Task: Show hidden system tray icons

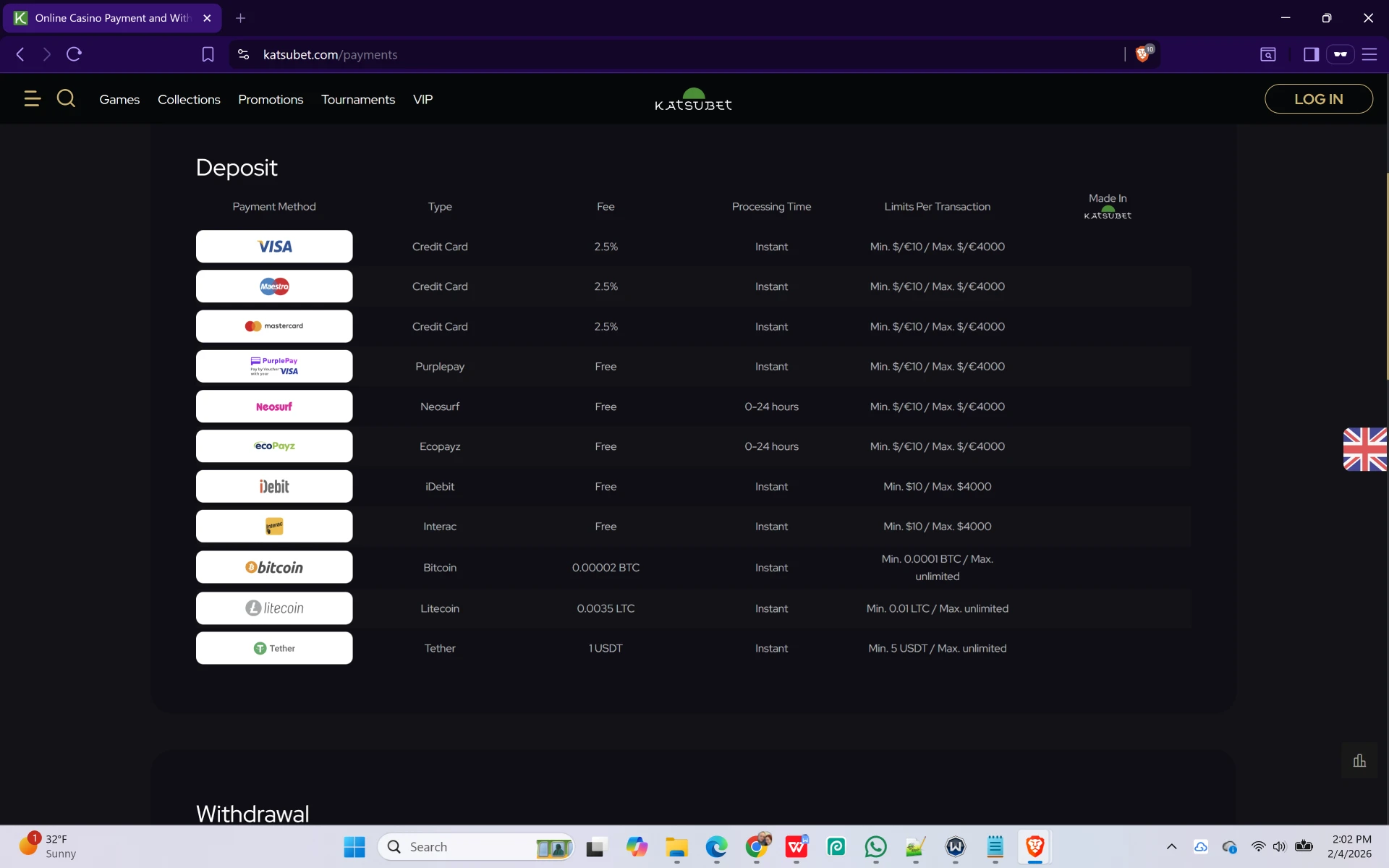Action: (1171, 846)
